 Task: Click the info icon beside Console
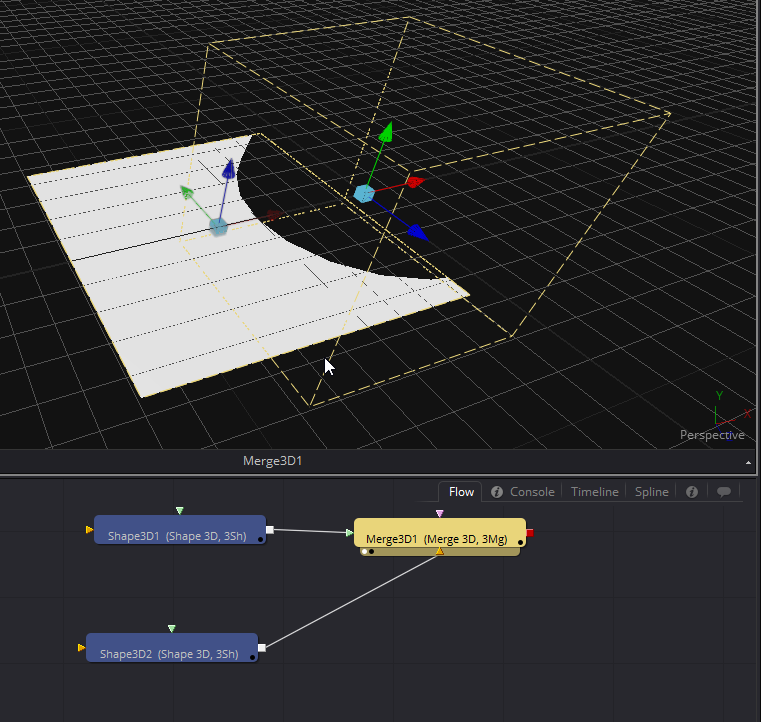[496, 492]
